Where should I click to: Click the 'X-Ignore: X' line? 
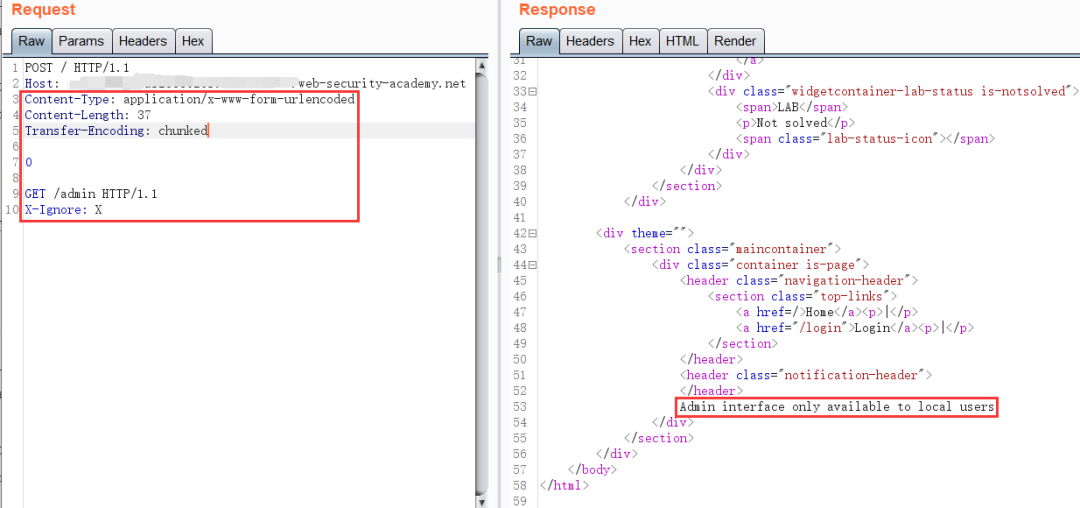pyautogui.click(x=63, y=210)
